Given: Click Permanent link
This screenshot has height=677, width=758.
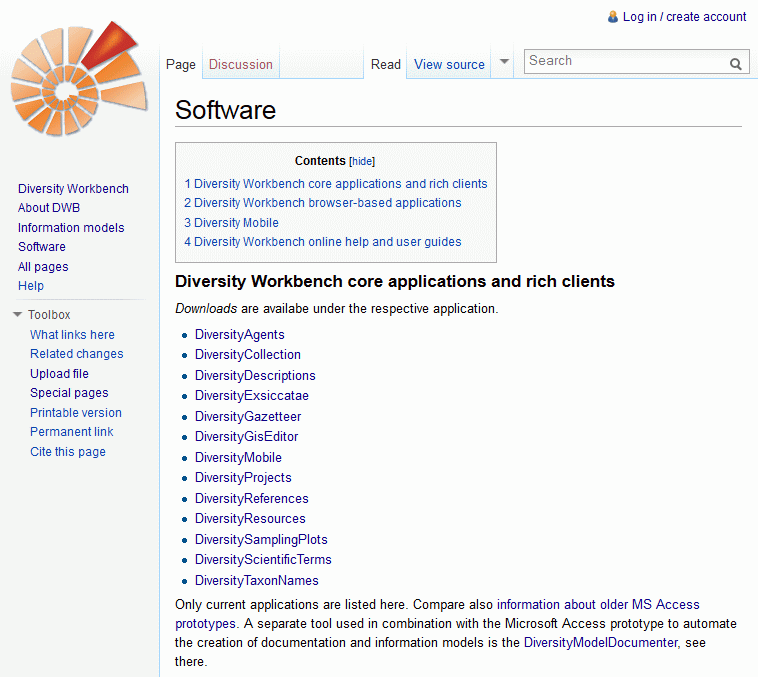Looking at the screenshot, I should pos(72,432).
